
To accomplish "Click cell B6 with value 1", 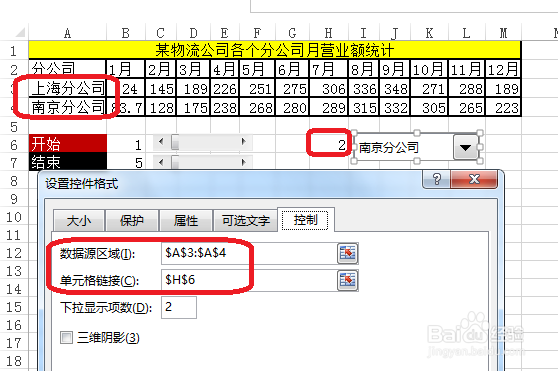I will [126, 144].
